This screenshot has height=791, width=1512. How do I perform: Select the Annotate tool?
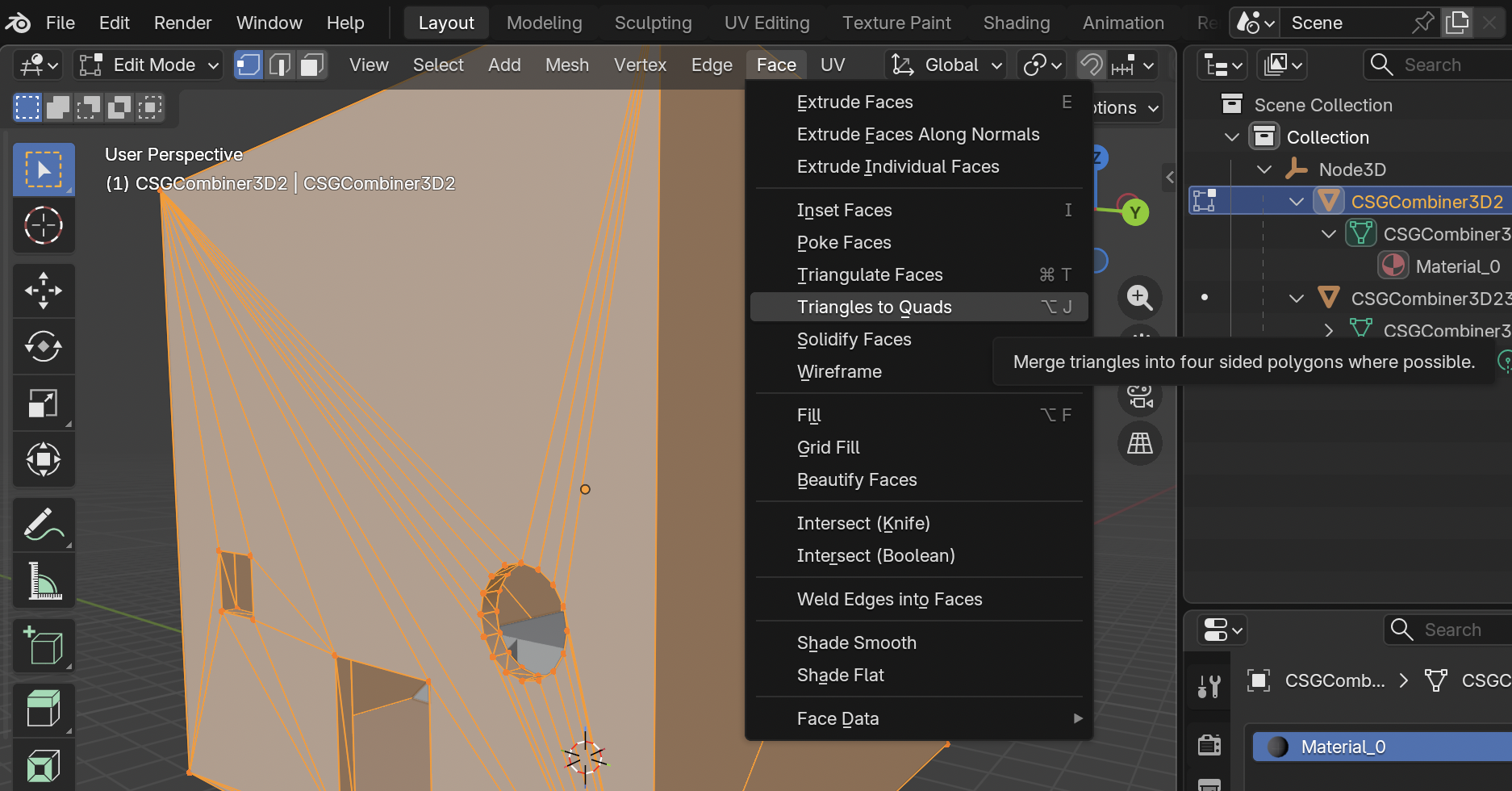click(44, 525)
